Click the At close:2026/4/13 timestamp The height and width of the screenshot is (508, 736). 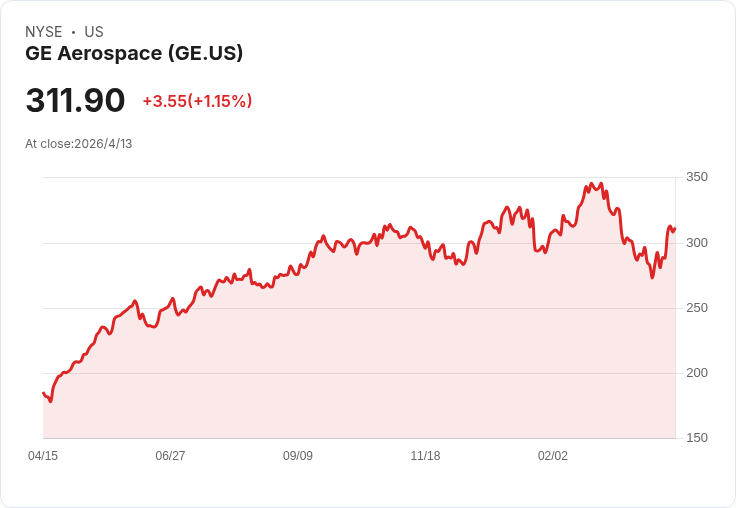(79, 144)
